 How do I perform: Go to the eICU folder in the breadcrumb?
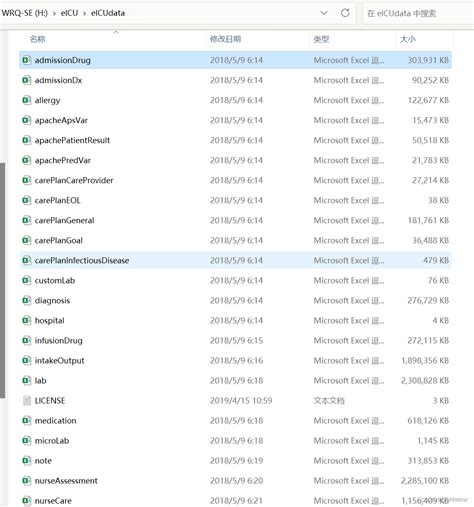coord(69,13)
